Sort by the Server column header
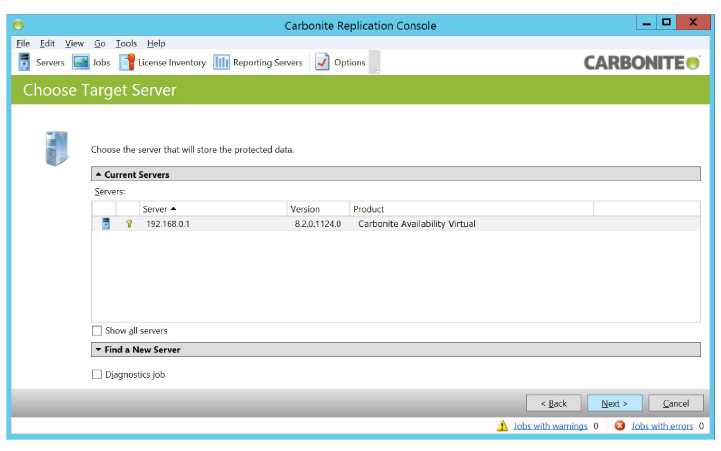This screenshot has width=721, height=451. click(x=213, y=209)
